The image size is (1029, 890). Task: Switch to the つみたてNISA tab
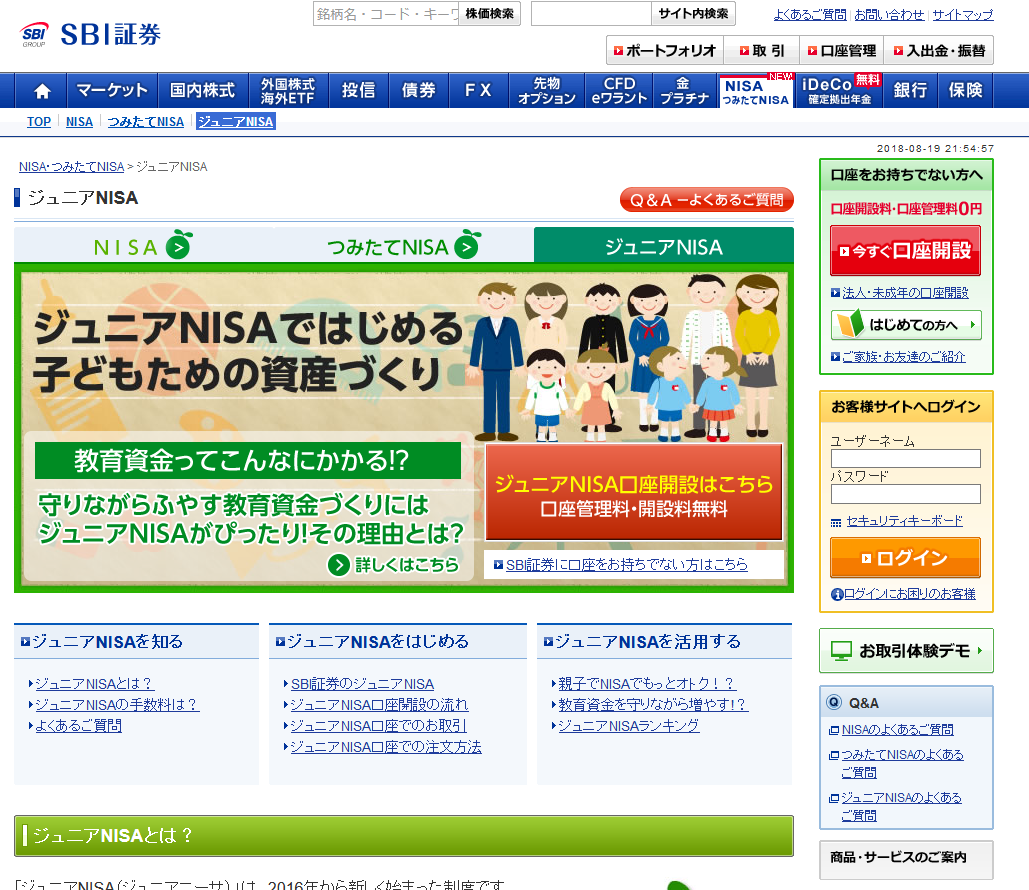point(404,246)
